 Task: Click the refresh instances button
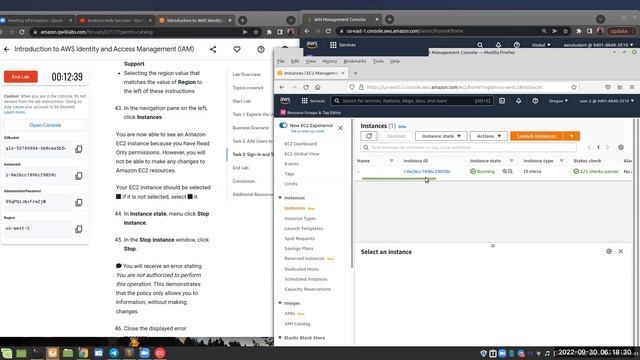(369, 136)
